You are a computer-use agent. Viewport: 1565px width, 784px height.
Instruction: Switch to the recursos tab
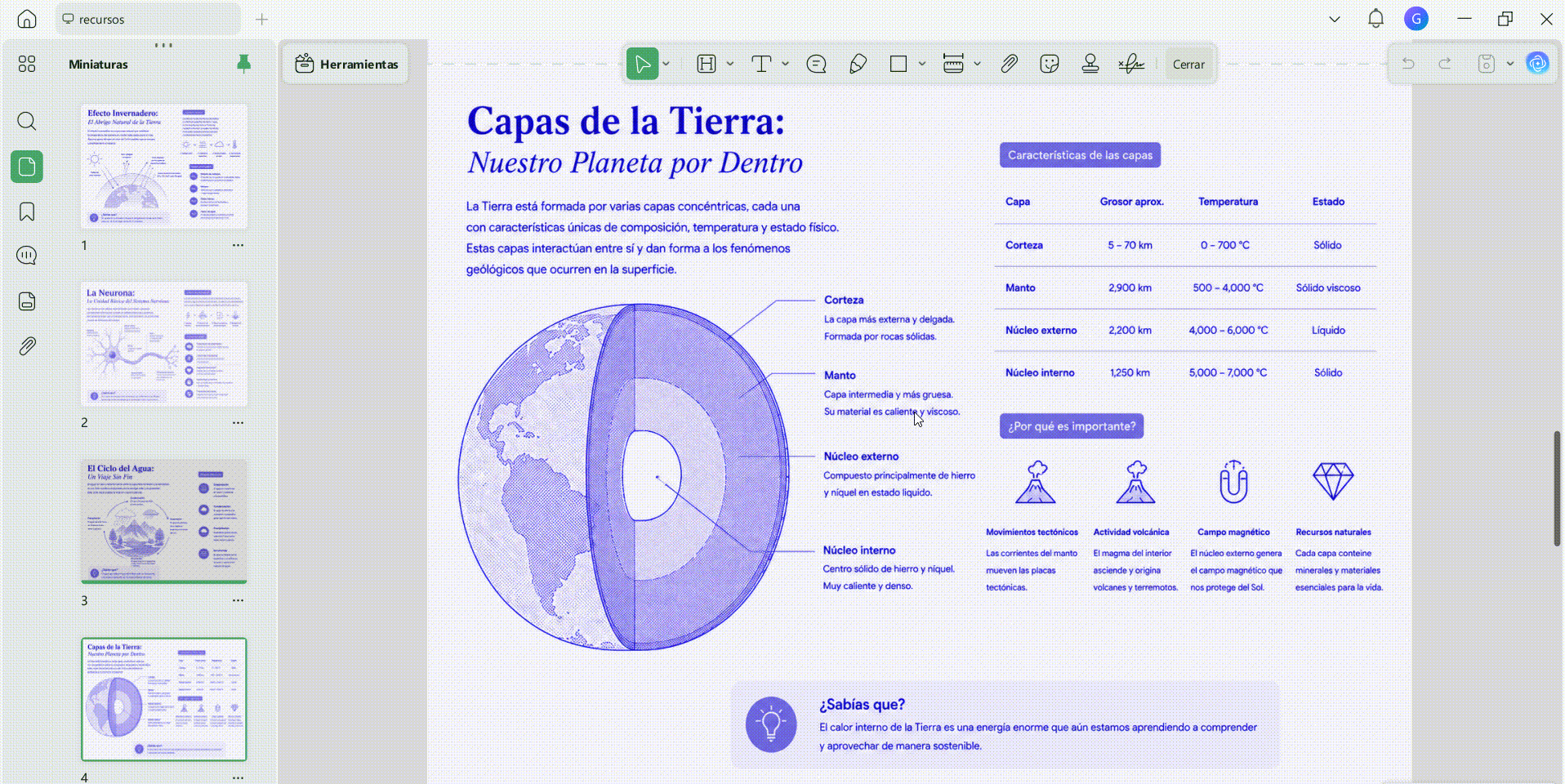(147, 19)
